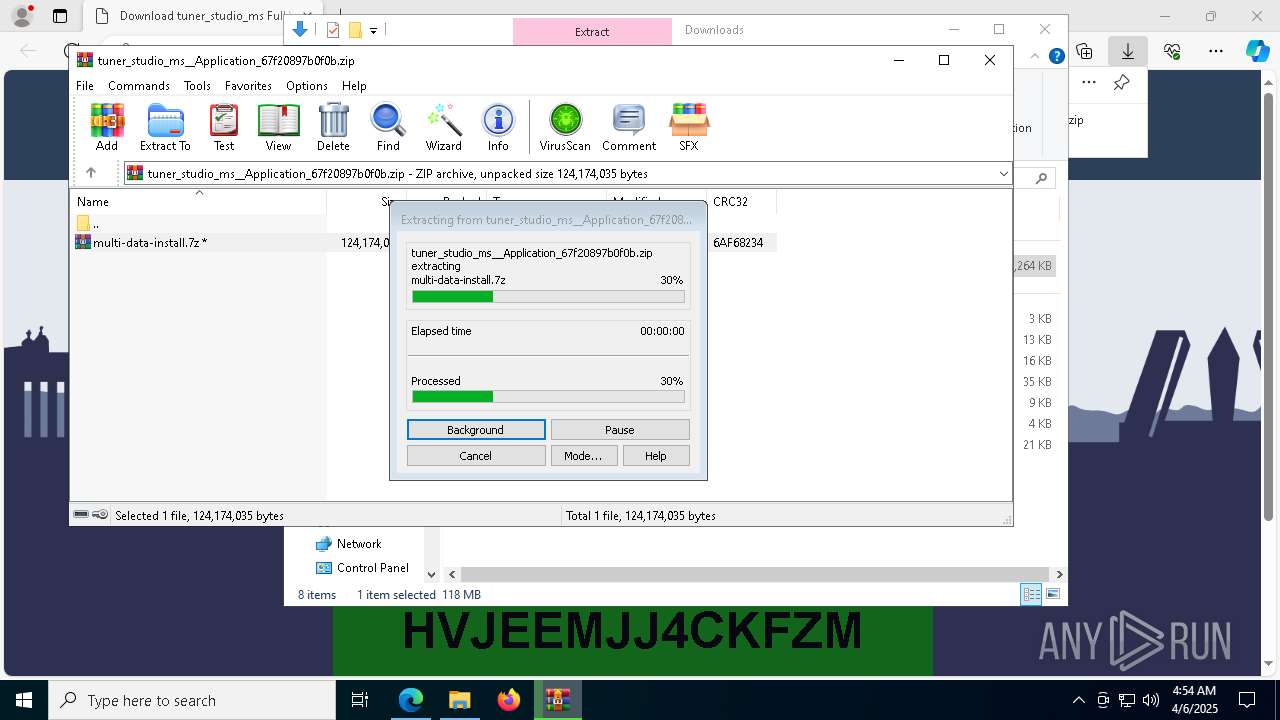
Task: Show hidden system tray icons
Action: pos(1078,700)
